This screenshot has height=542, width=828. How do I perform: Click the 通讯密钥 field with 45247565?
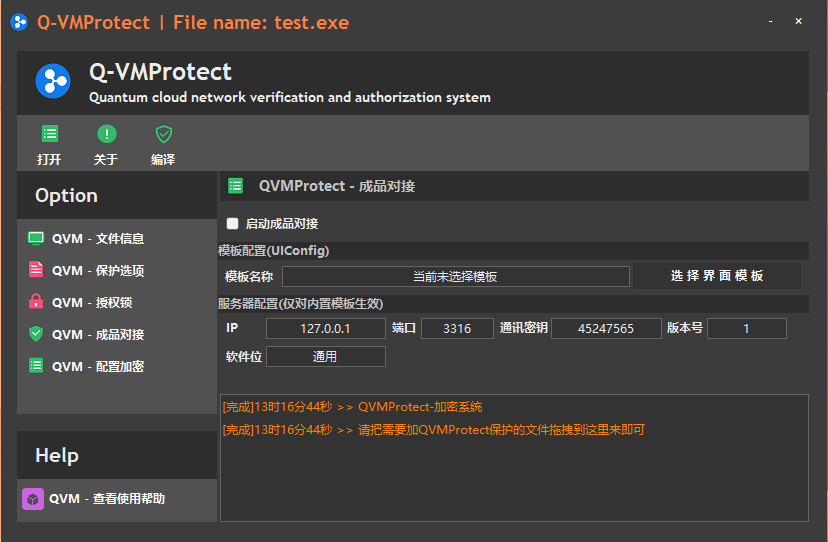(605, 329)
